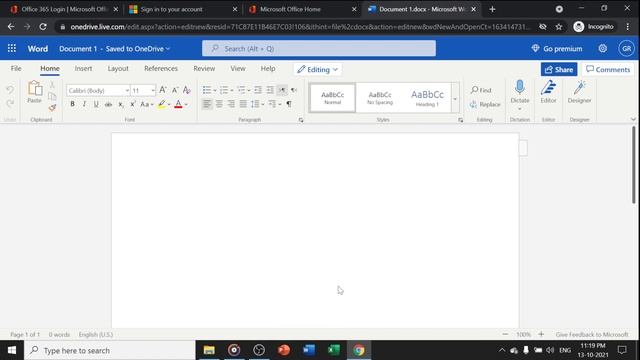Decrease the paragraph indent
The image size is (640, 360).
258,90
